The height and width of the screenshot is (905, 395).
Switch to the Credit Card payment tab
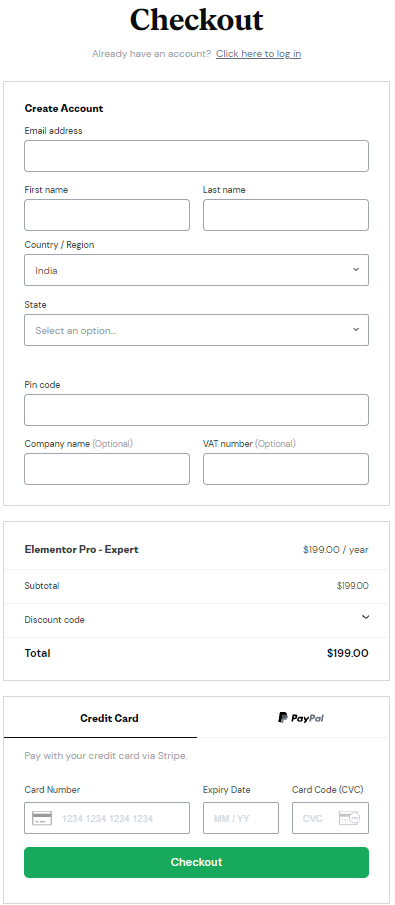tap(100, 718)
